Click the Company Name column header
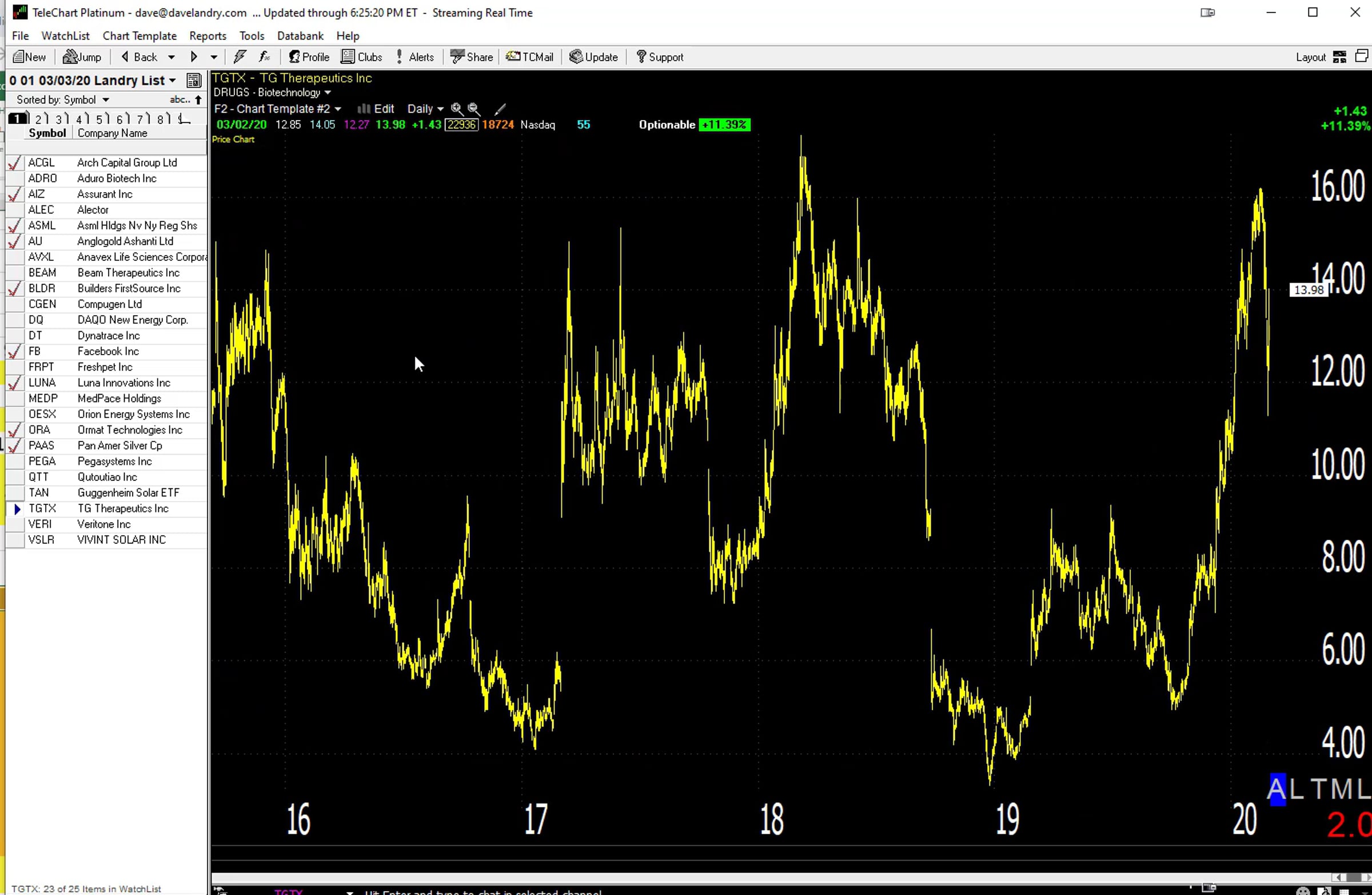Screen dimensions: 1372x895 coord(139,133)
